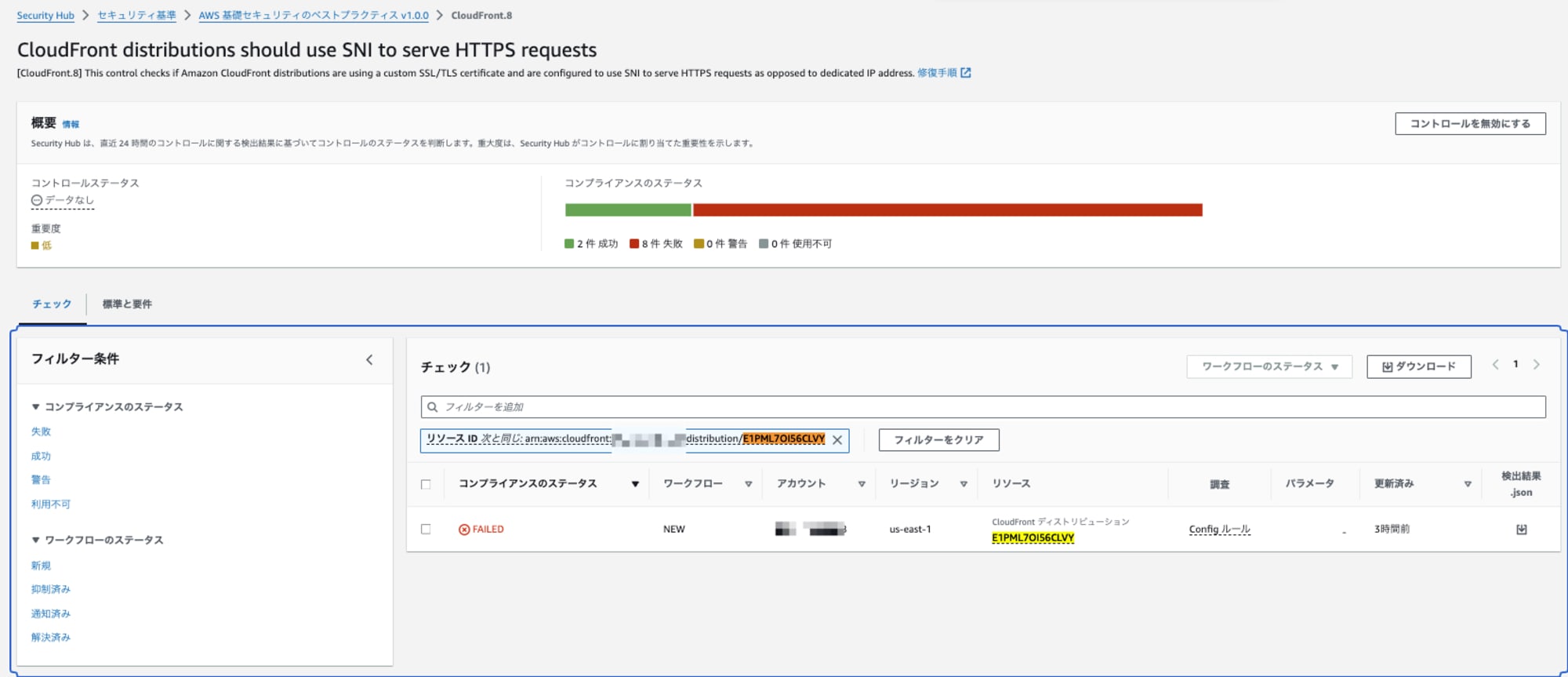This screenshot has width=1568, height=677.
Task: Filter by 利用不可 compliance status
Action: [x=51, y=504]
